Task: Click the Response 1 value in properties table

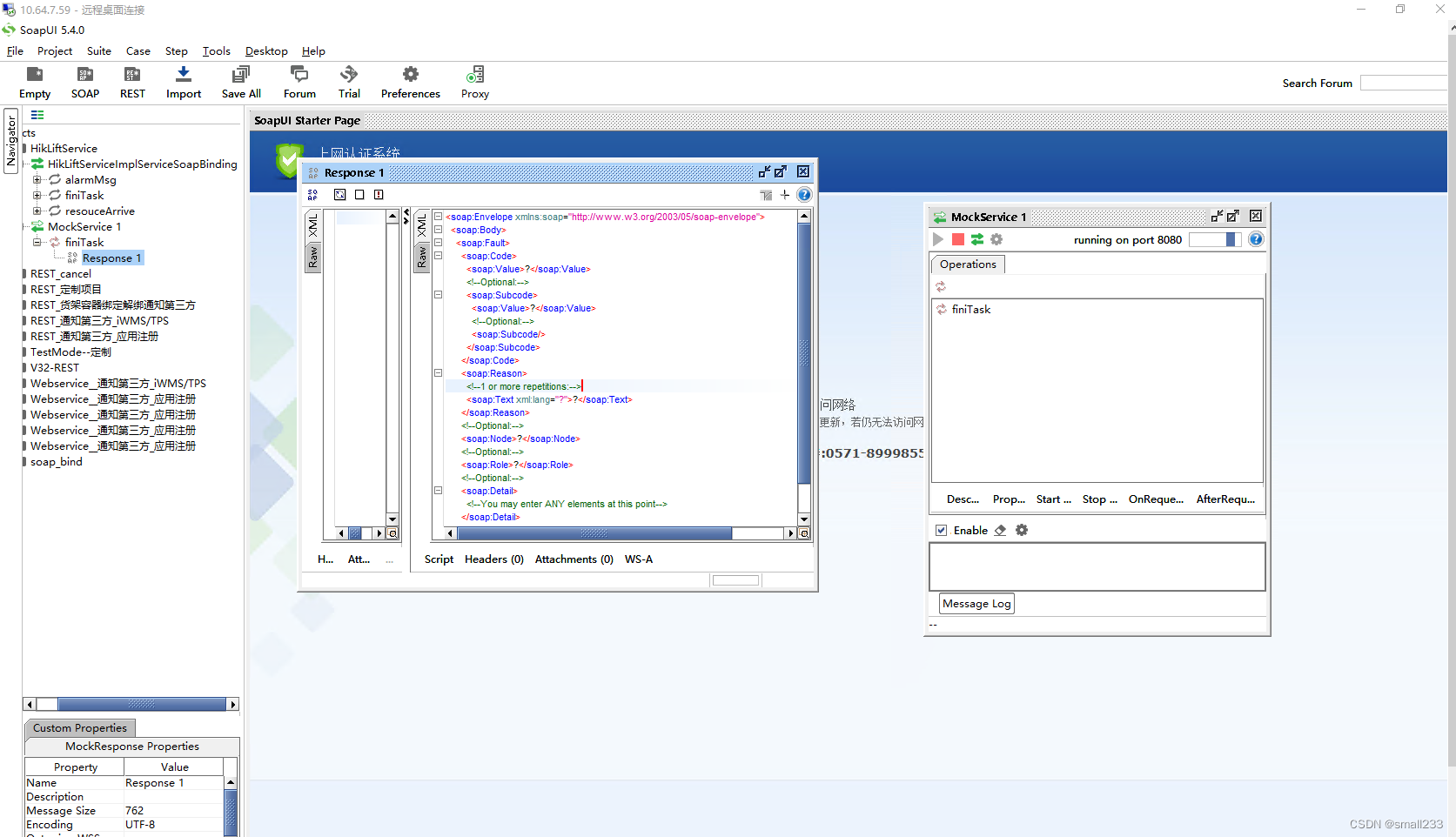Action: 155,783
